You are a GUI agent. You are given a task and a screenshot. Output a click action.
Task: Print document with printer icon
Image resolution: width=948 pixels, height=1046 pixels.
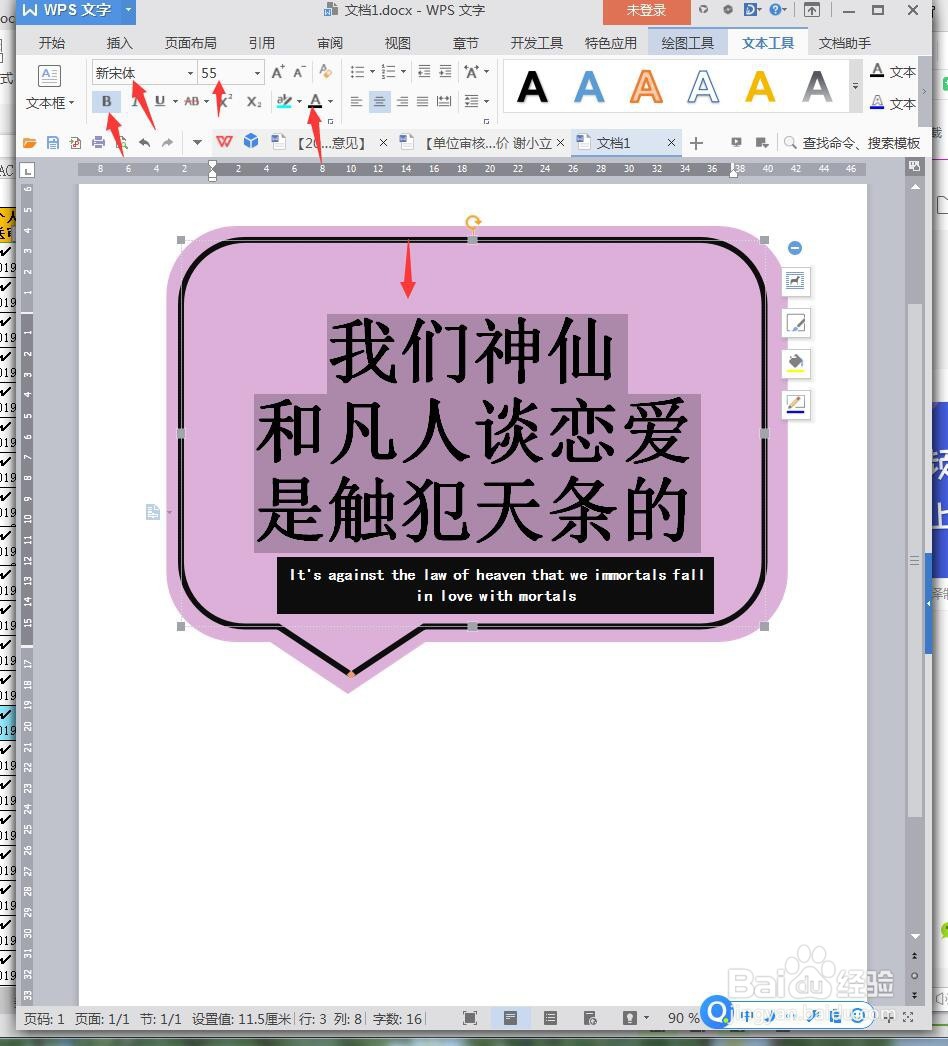click(99, 143)
